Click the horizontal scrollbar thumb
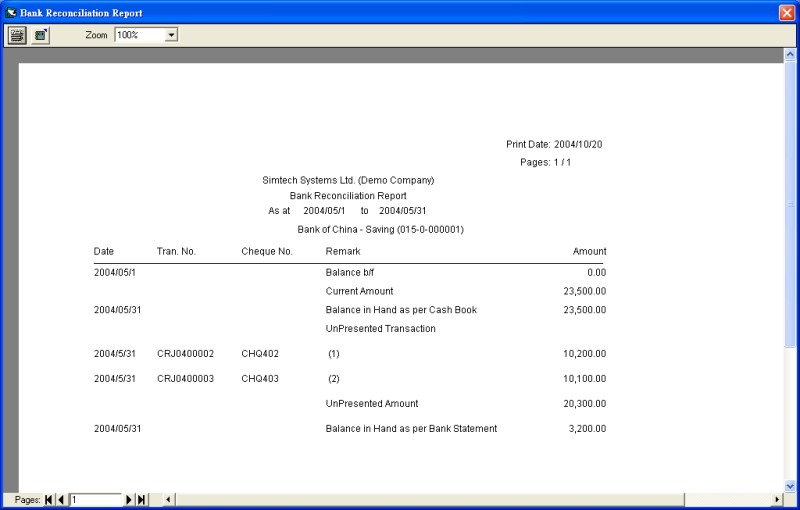 (429, 500)
